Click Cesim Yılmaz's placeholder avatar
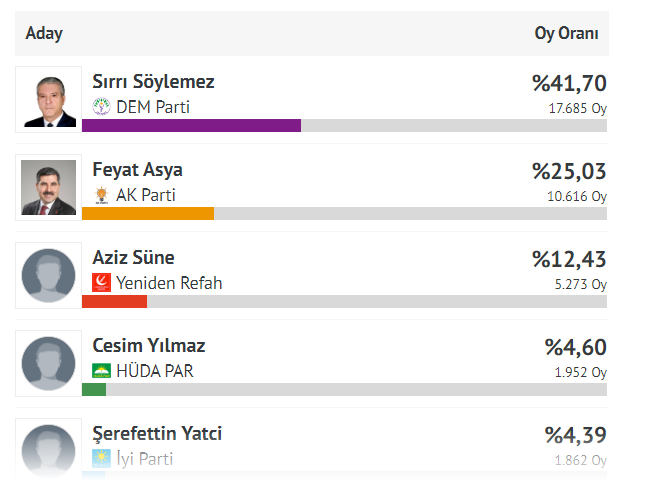Image resolution: width=649 pixels, height=485 pixels. [49, 364]
